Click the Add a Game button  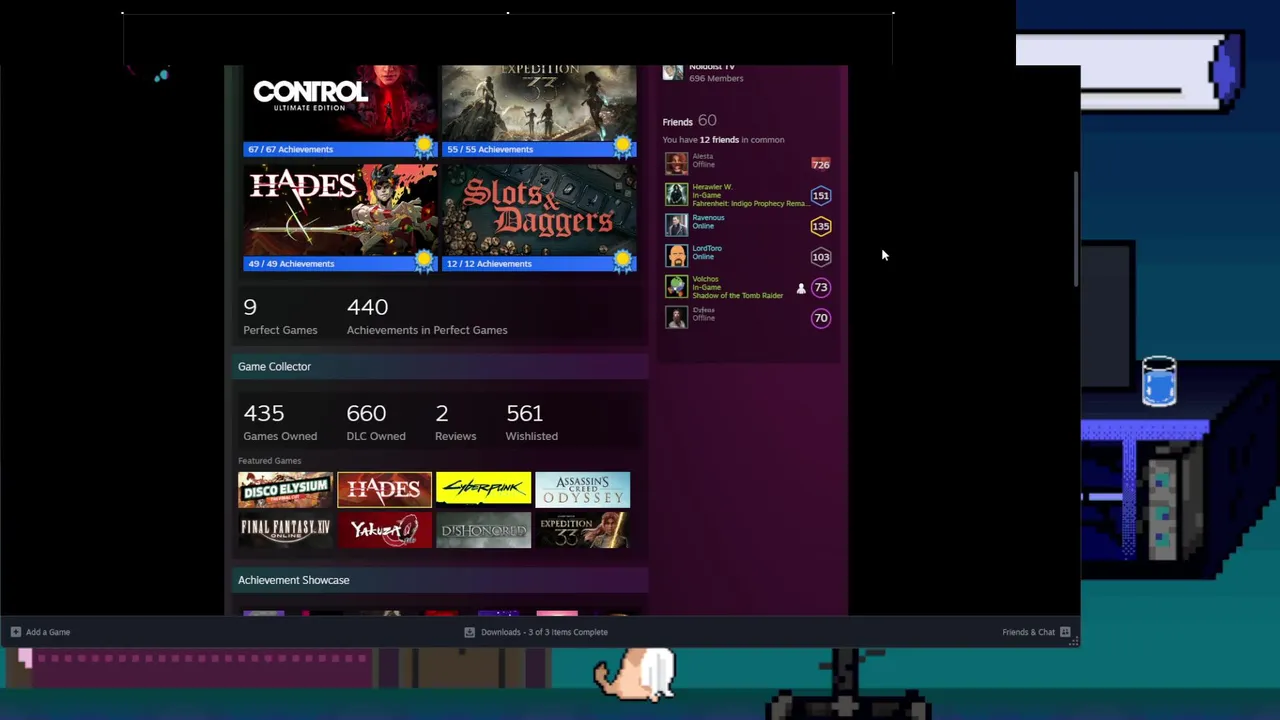click(40, 632)
